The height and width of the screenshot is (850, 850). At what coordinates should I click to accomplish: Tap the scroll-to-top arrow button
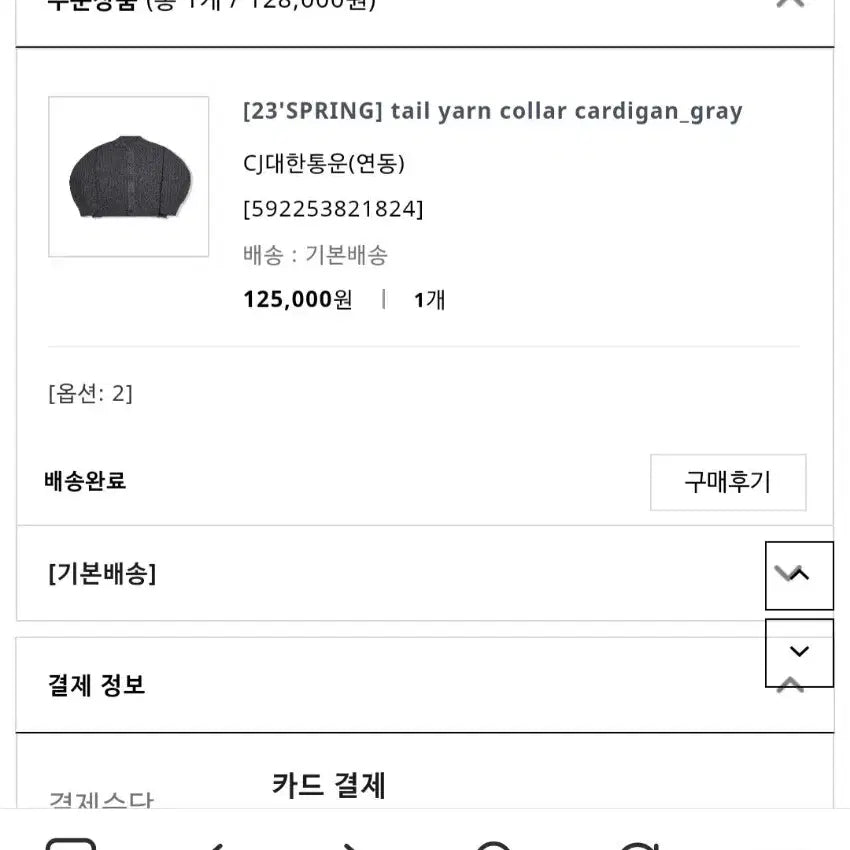pos(799,575)
